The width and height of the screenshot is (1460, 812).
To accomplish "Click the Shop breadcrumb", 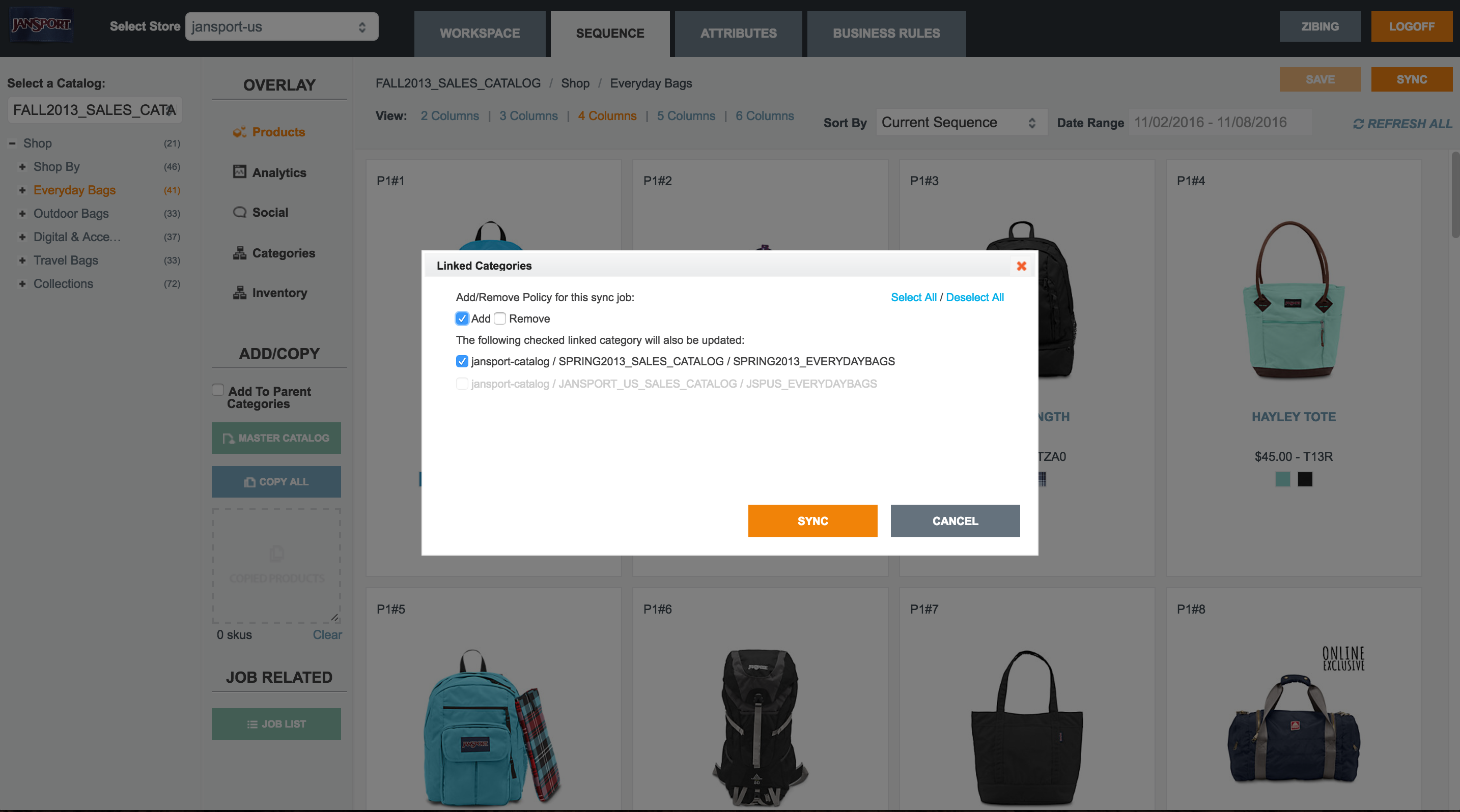I will 575,83.
